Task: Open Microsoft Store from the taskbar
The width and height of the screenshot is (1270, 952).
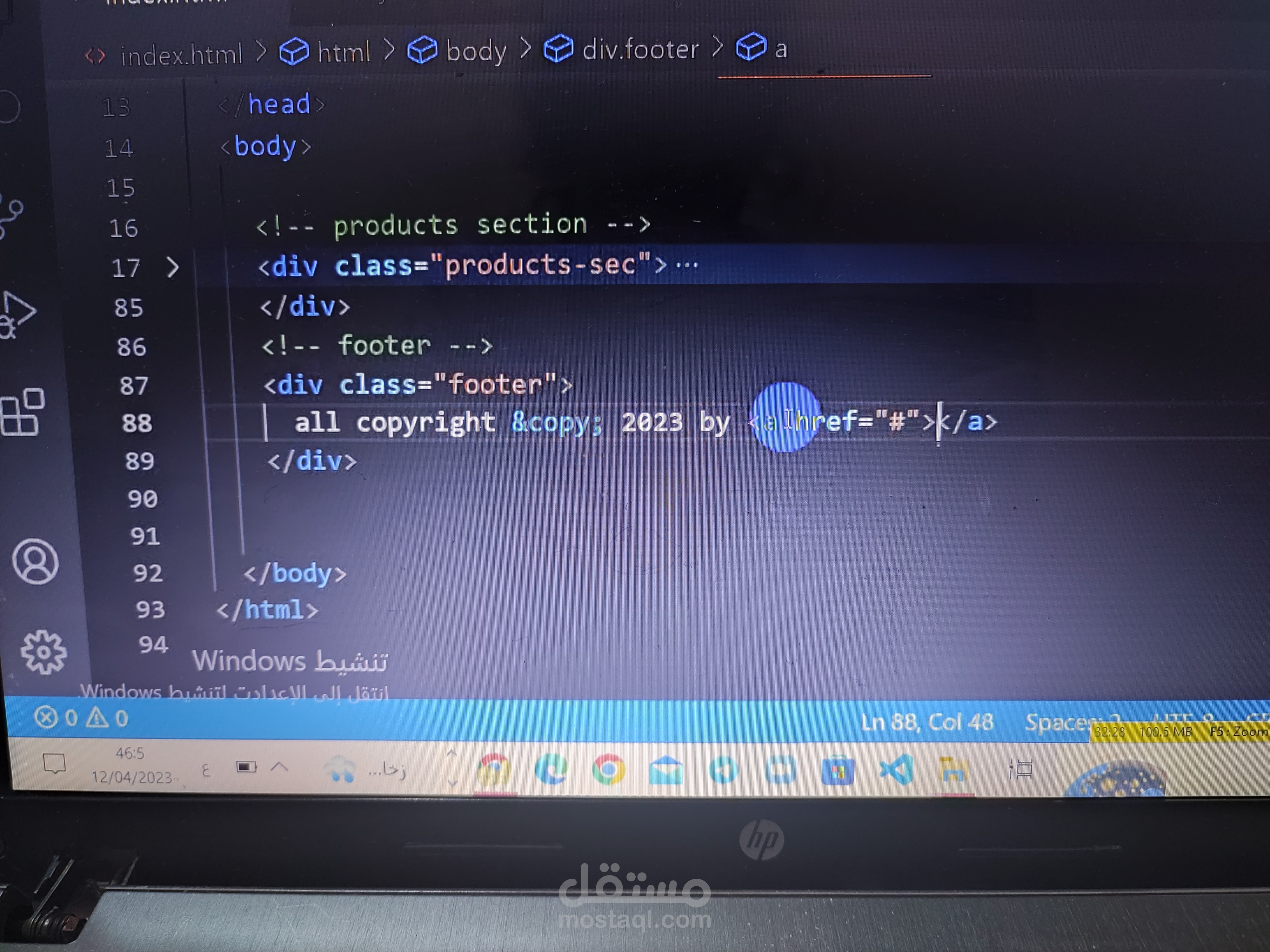Action: [837, 770]
